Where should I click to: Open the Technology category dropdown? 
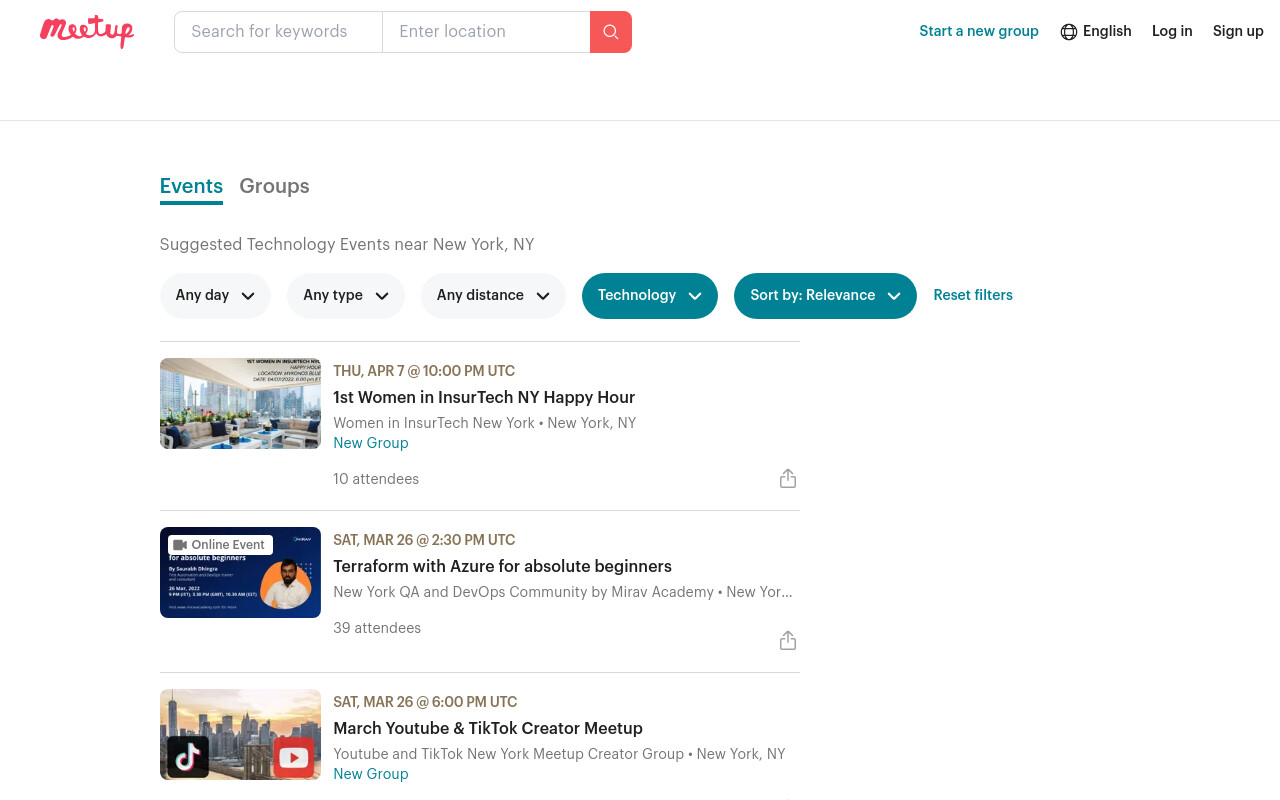[650, 296]
